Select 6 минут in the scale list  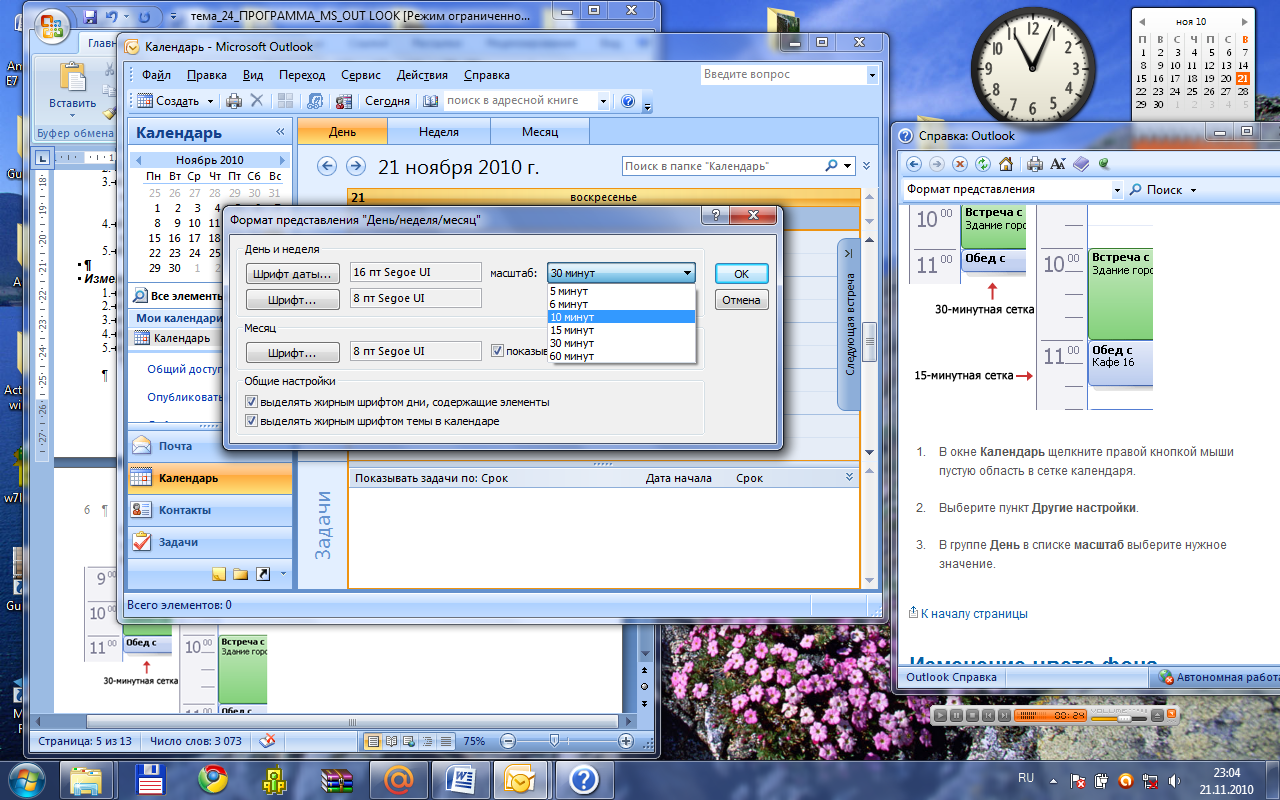click(621, 303)
